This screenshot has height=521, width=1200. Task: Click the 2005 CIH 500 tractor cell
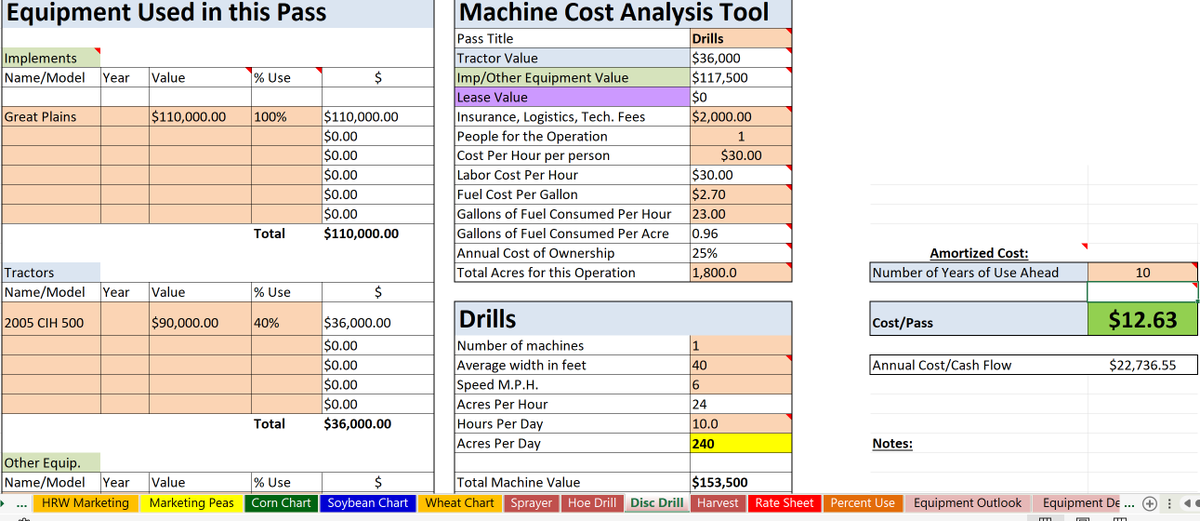[x=50, y=323]
